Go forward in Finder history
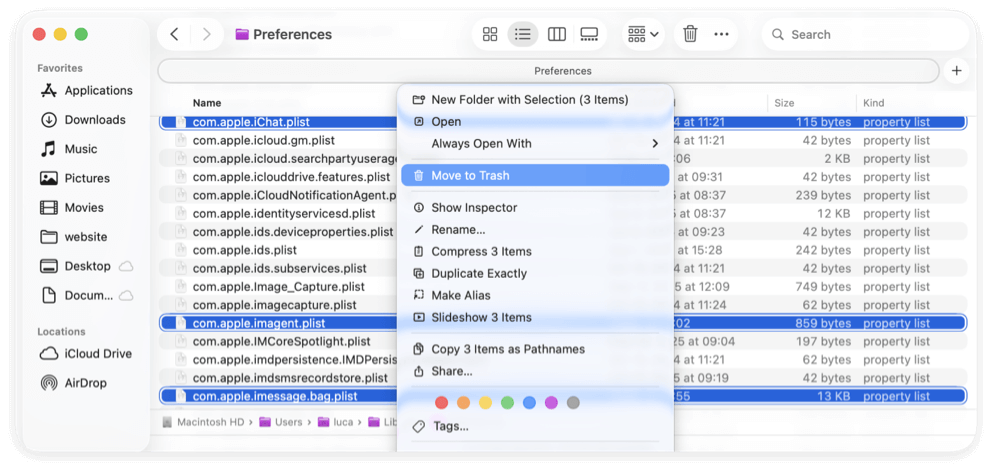The image size is (992, 470). tap(206, 34)
